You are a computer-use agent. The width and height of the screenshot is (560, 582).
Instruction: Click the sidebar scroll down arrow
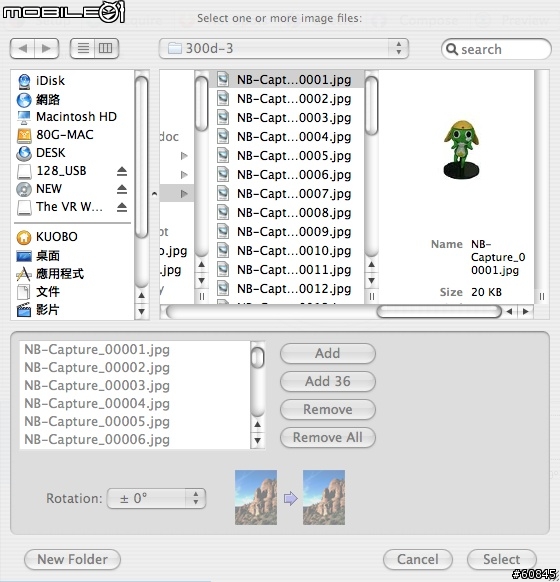(x=141, y=312)
